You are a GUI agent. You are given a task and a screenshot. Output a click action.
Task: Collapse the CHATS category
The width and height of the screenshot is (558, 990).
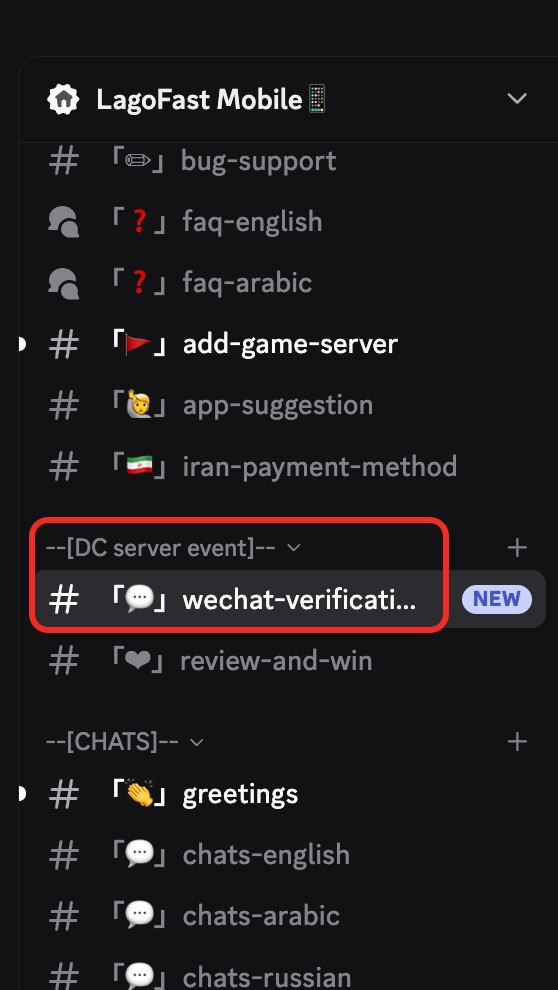tap(125, 742)
